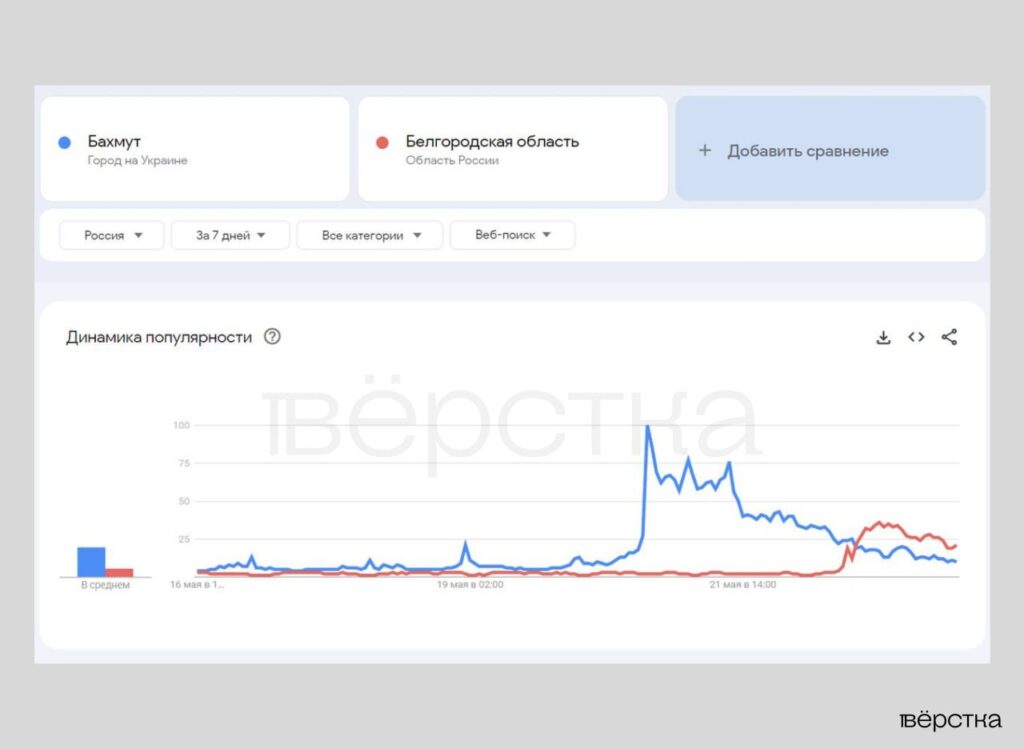The height and width of the screenshot is (749, 1024).
Task: Click the blue line peak at 100
Action: click(x=647, y=427)
